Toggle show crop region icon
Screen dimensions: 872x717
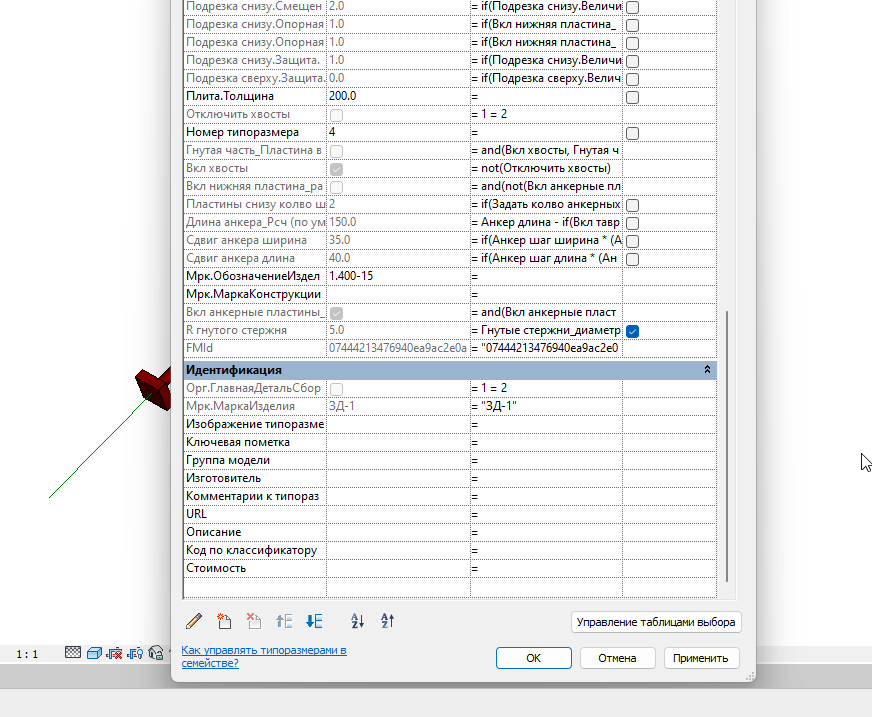tap(135, 652)
